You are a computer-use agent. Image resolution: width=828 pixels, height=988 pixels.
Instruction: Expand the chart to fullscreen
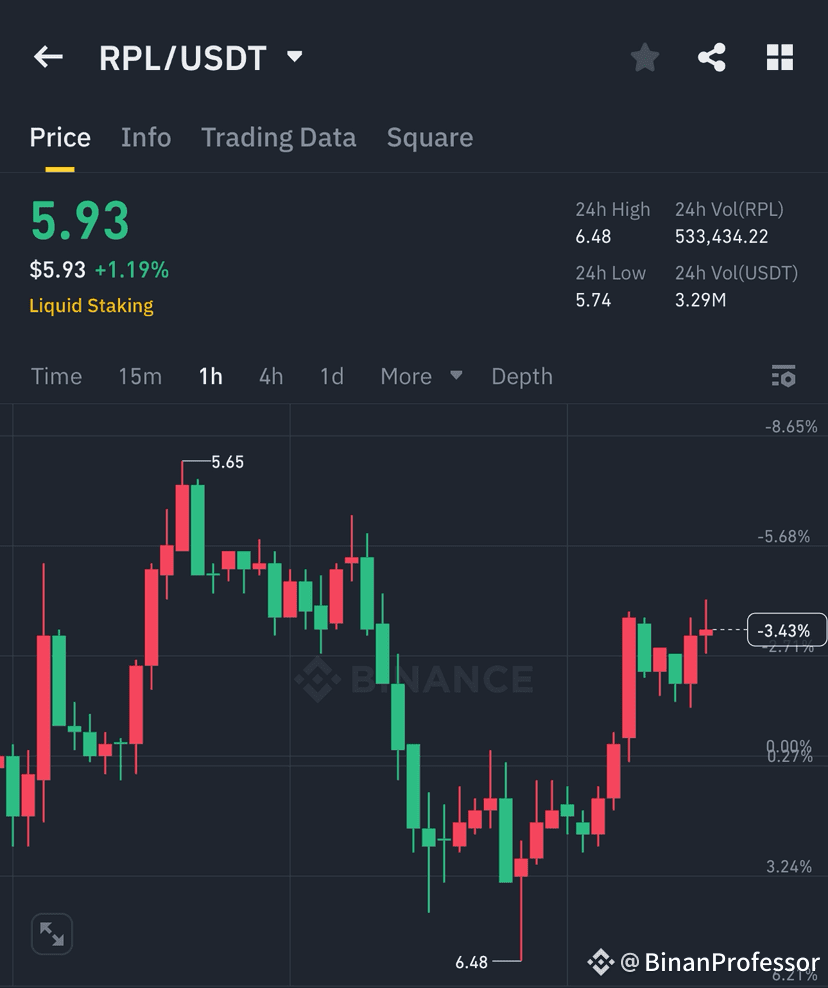coord(51,933)
